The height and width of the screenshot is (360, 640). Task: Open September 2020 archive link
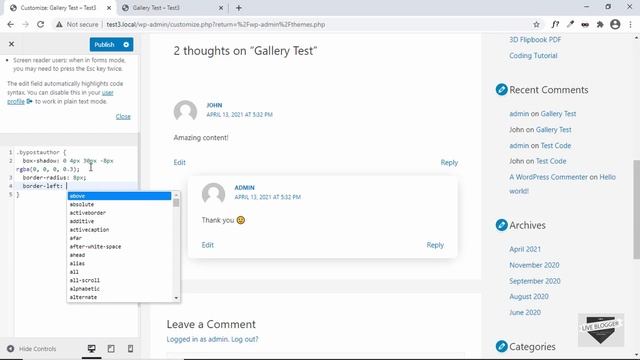coord(535,281)
